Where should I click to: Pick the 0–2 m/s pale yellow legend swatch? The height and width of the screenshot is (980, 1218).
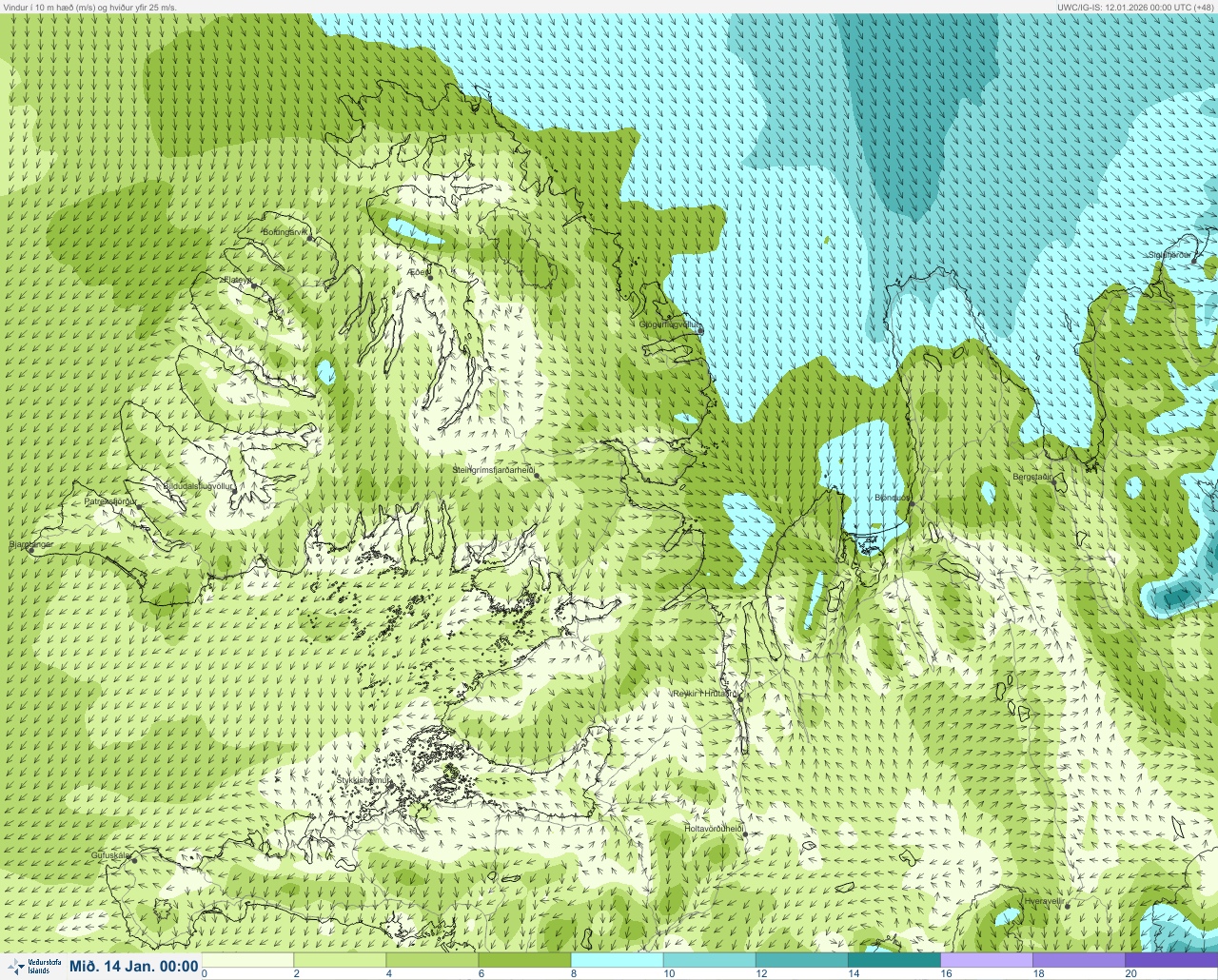click(x=249, y=960)
